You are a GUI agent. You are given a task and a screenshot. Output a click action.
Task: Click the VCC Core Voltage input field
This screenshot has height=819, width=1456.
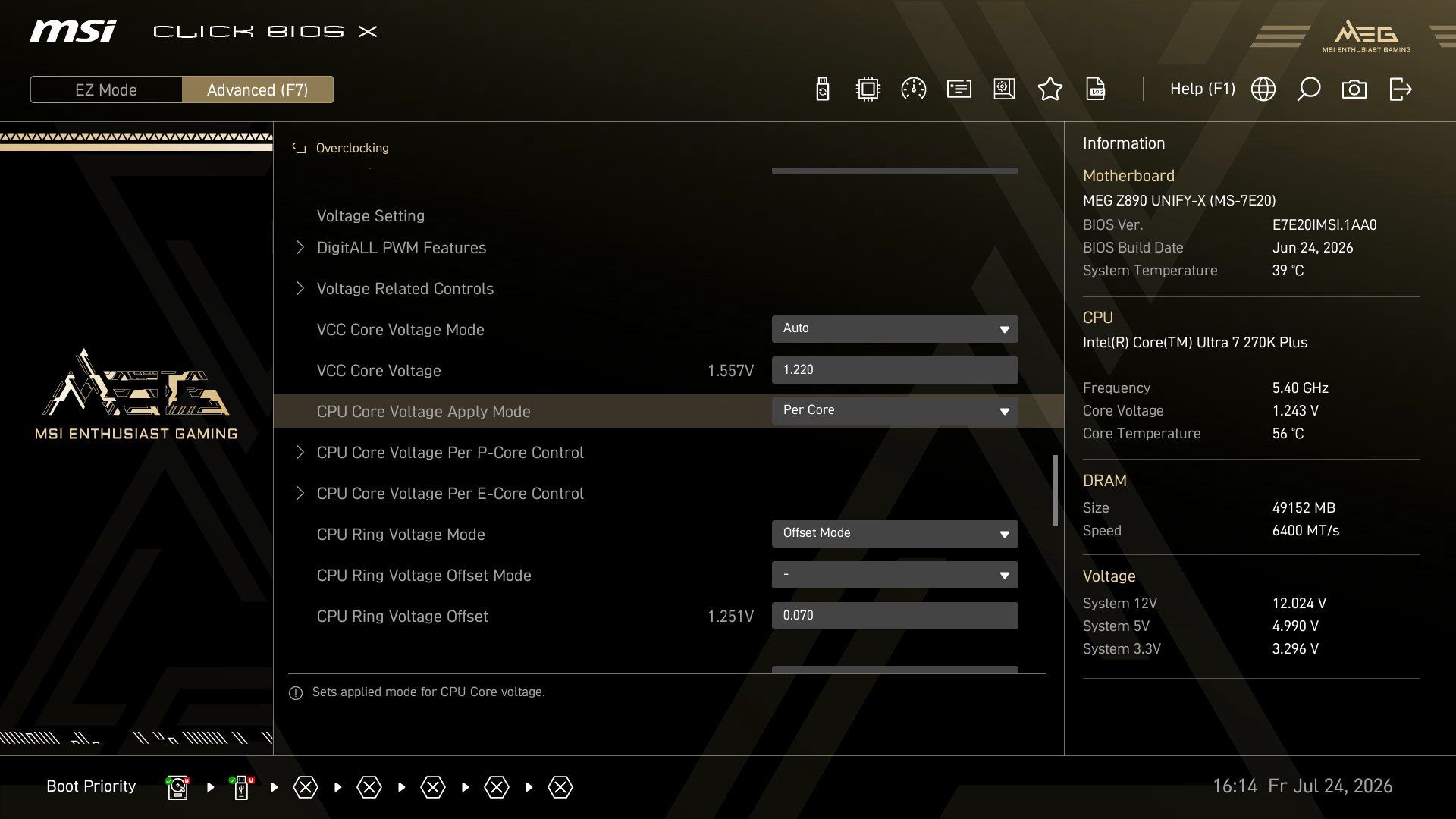click(x=895, y=370)
